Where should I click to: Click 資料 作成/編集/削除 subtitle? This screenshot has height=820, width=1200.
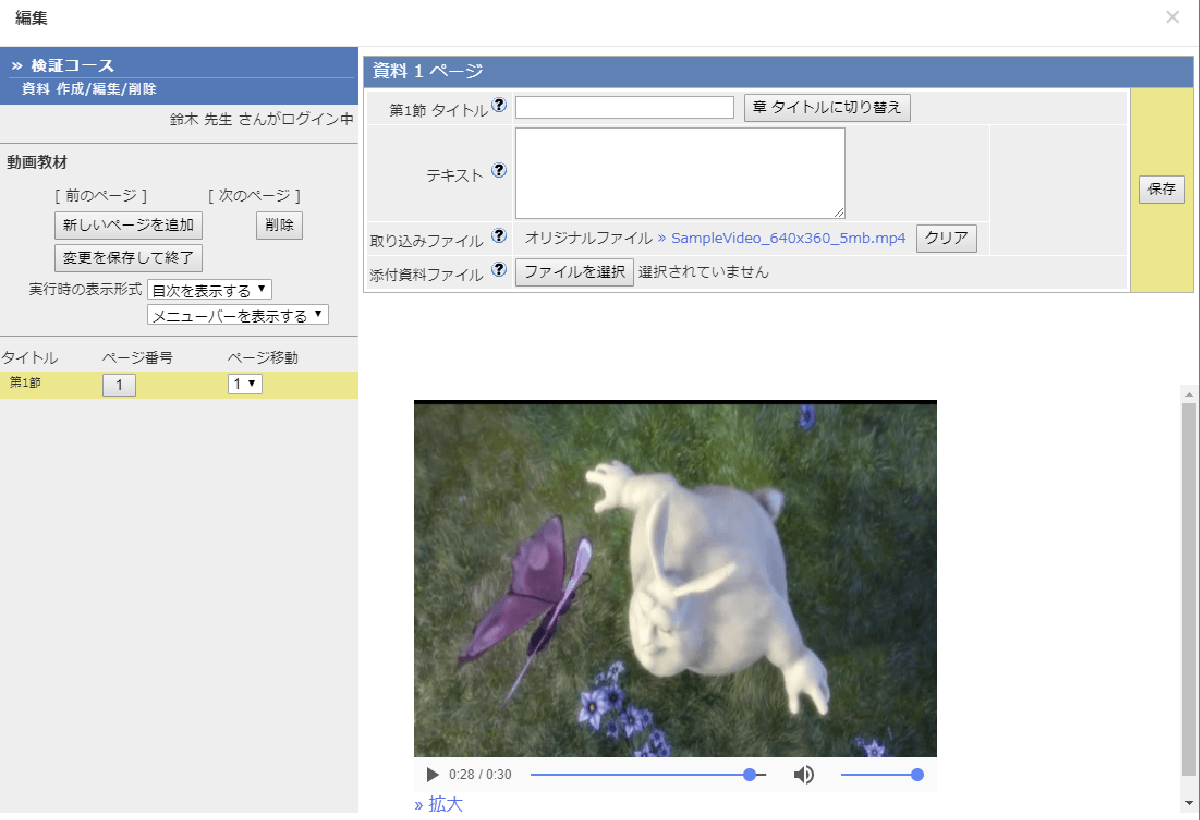tap(89, 89)
